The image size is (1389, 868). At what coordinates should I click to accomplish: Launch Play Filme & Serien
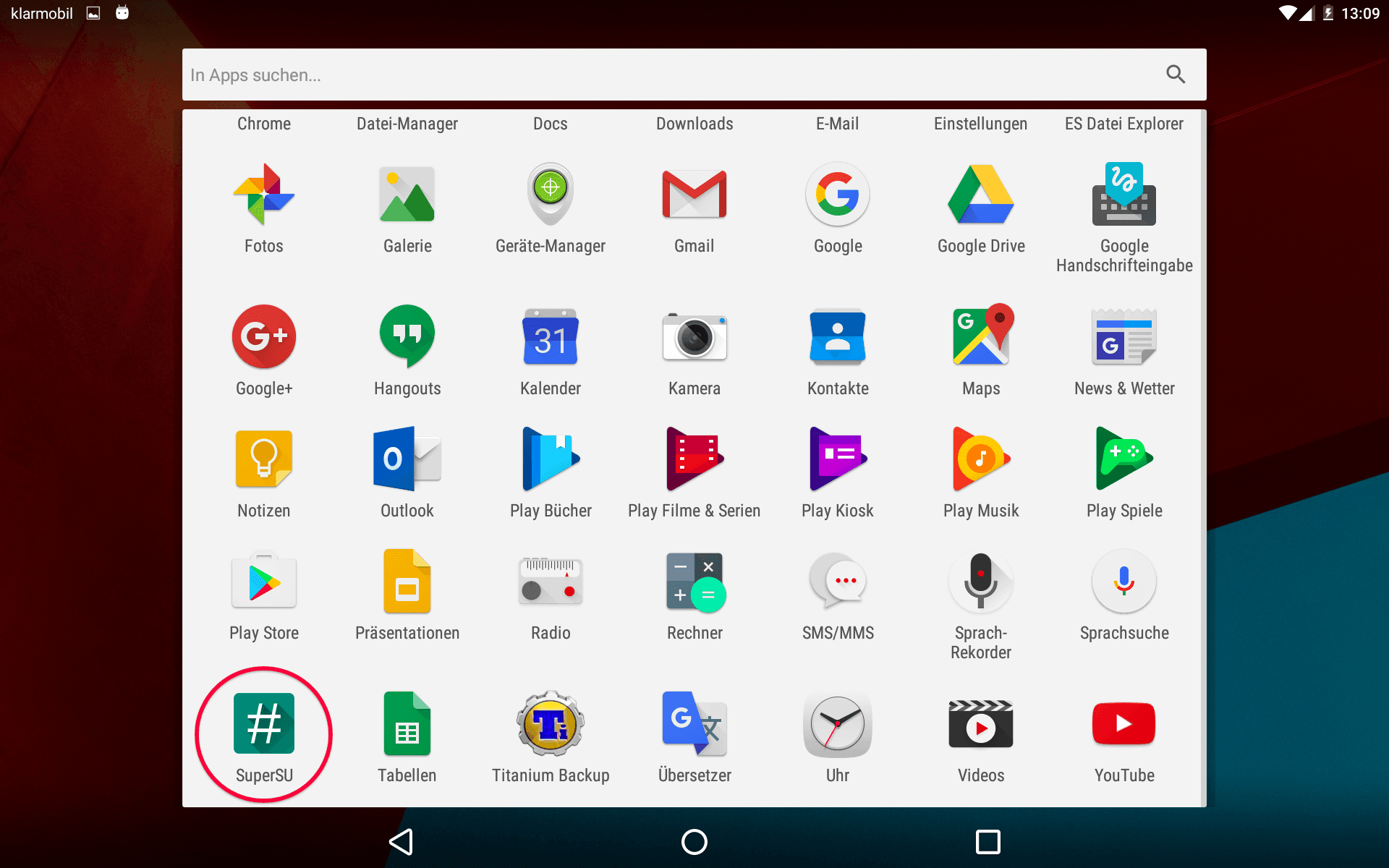click(x=694, y=459)
